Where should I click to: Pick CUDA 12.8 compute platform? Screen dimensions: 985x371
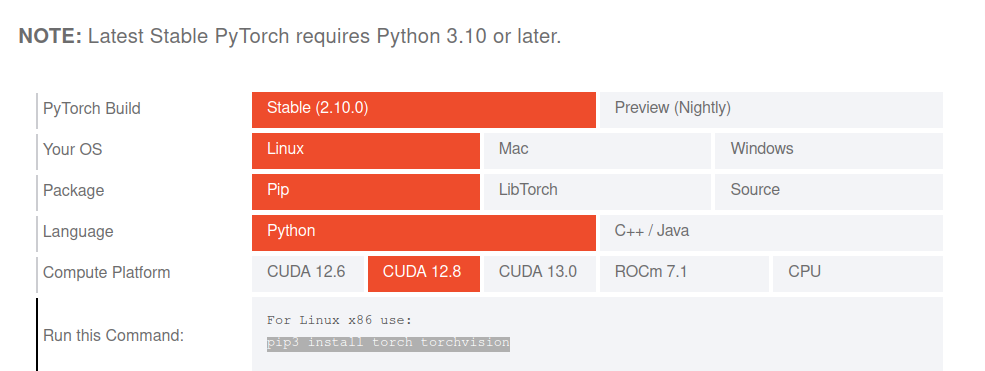point(423,274)
